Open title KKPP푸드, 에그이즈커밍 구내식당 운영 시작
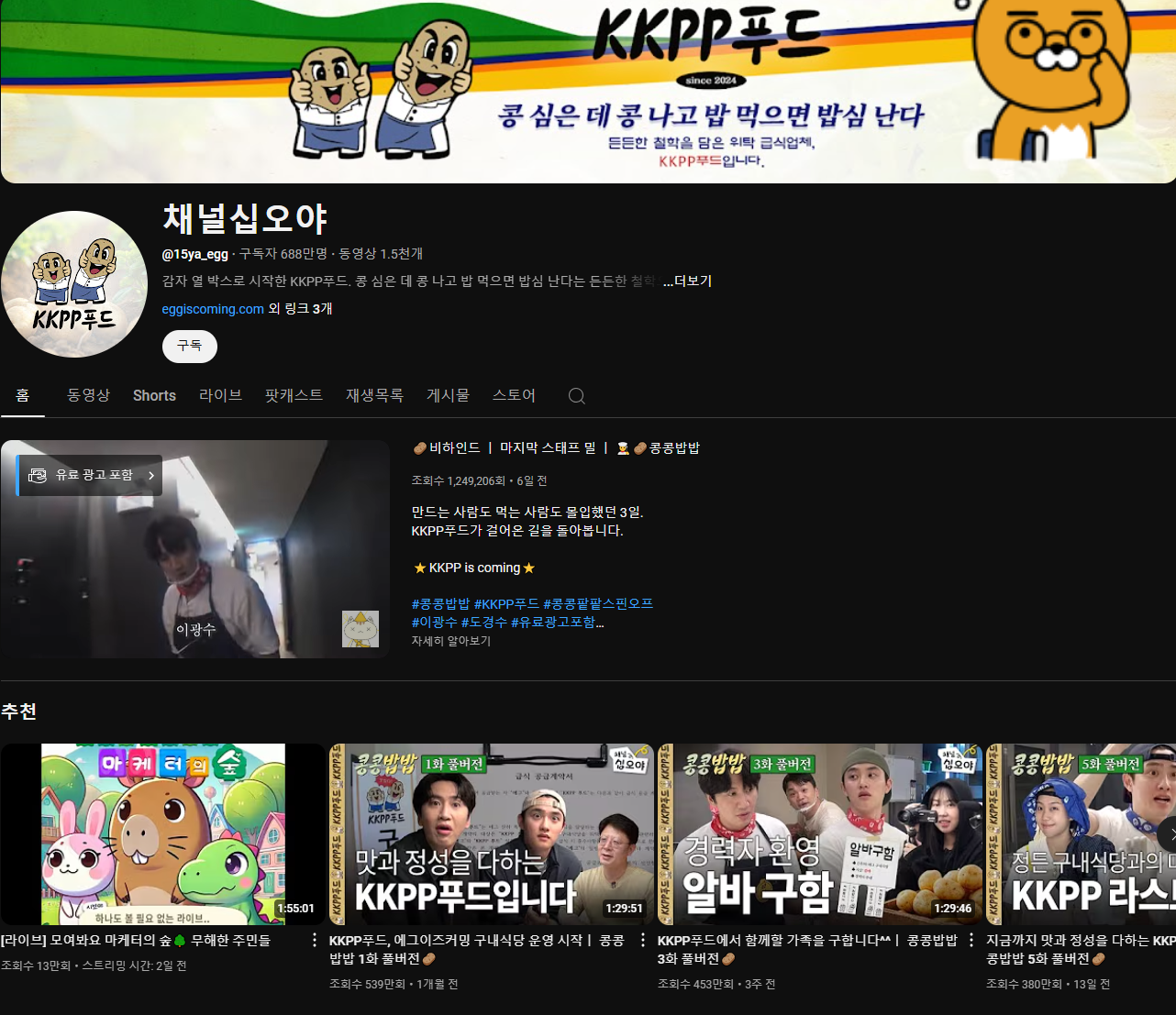1176x1015 pixels. (x=477, y=950)
